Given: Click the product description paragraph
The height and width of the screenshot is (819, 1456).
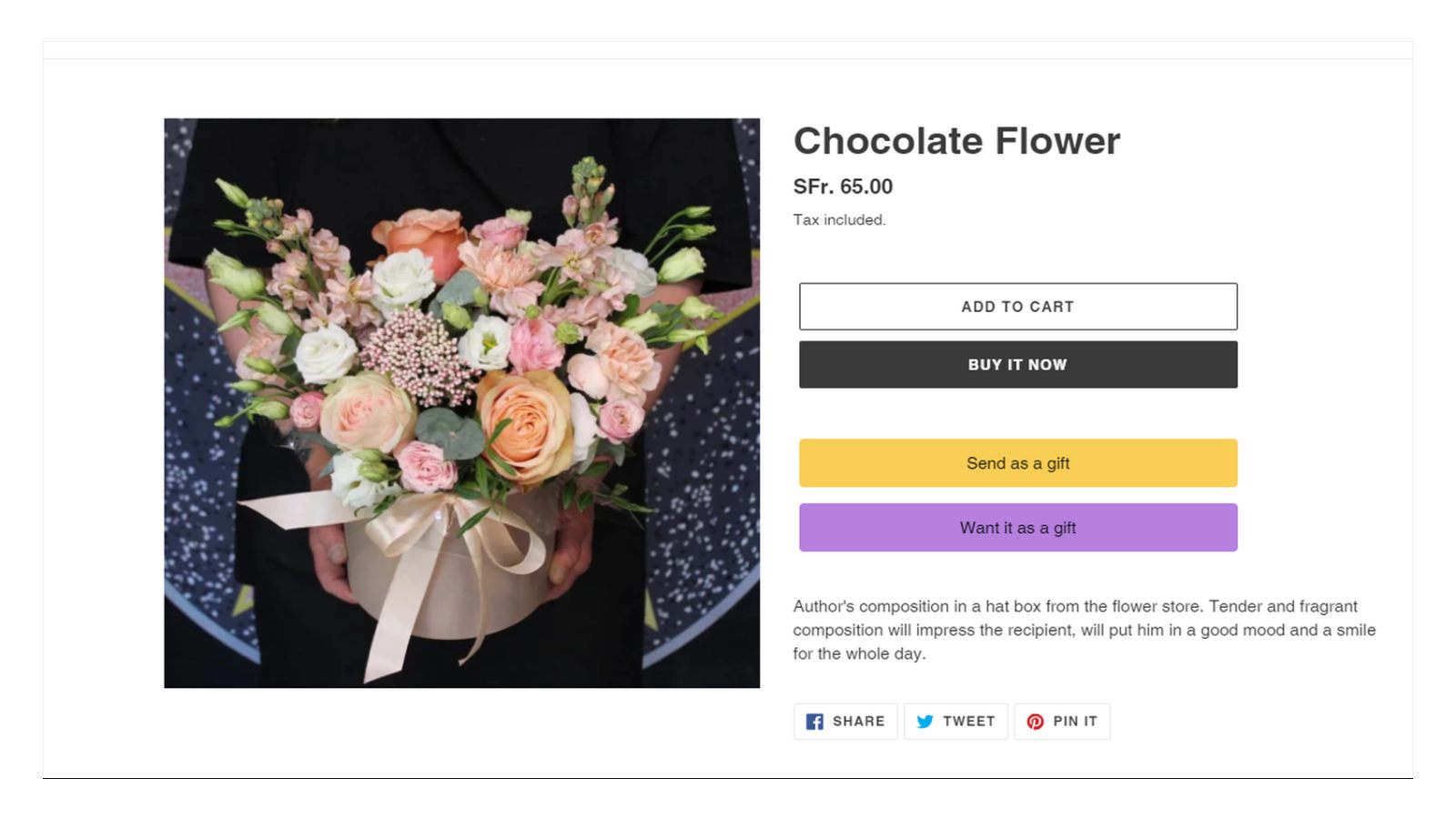Looking at the screenshot, I should coord(1083,630).
